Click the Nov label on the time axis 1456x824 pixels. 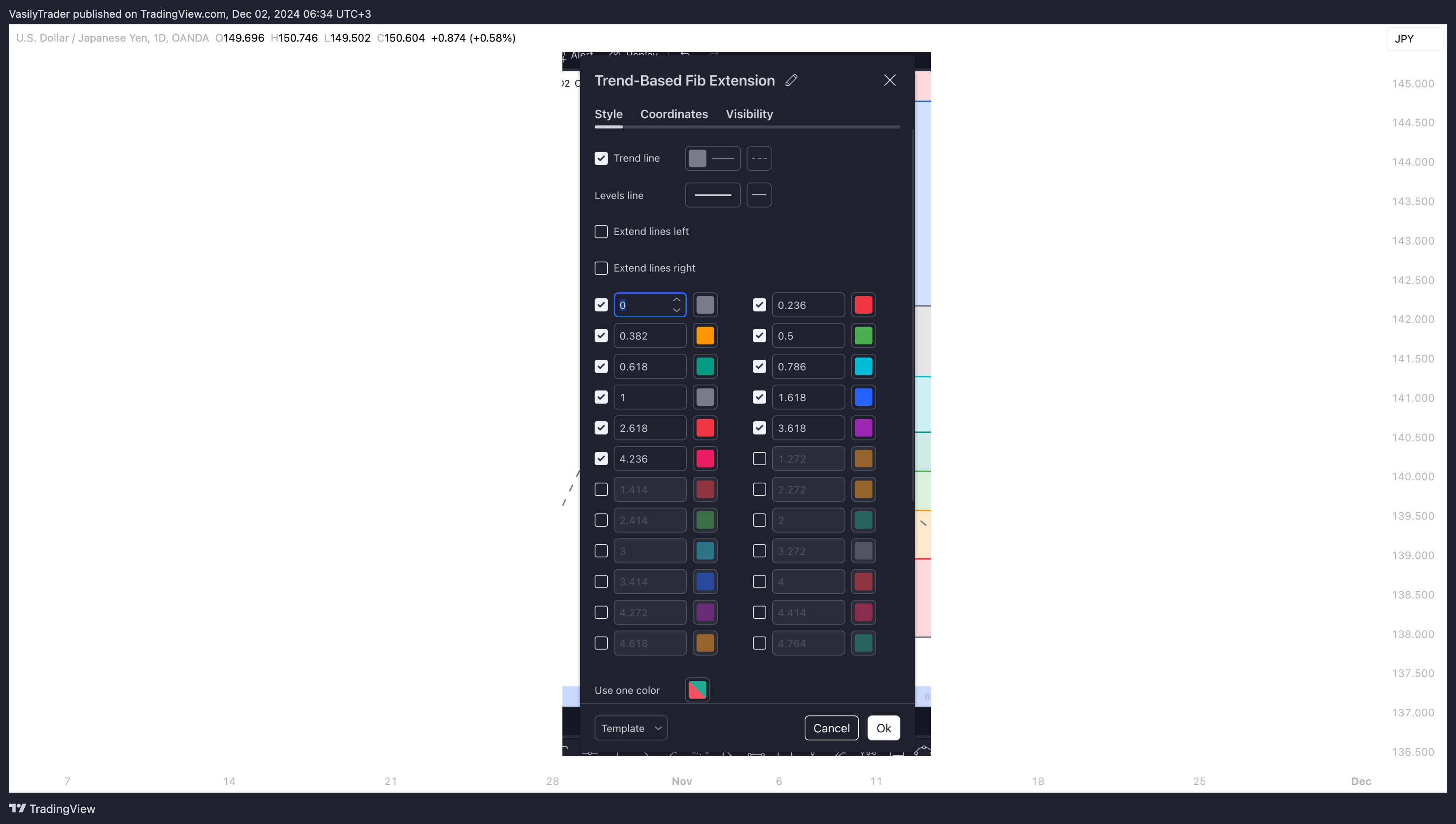coord(682,781)
